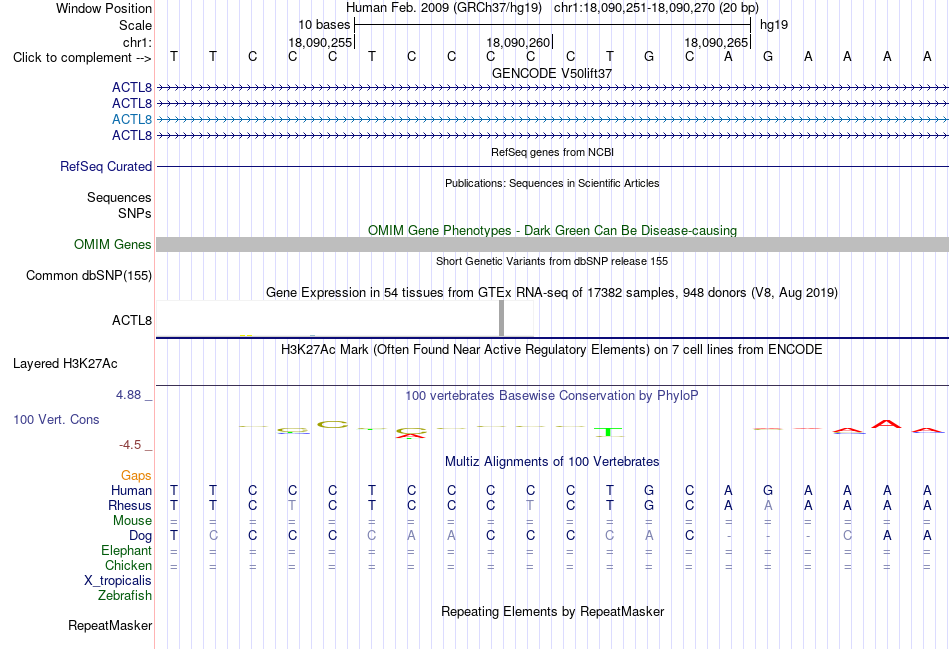
Task: Click the 'SNPs' publications sub-label
Action: [x=135, y=213]
